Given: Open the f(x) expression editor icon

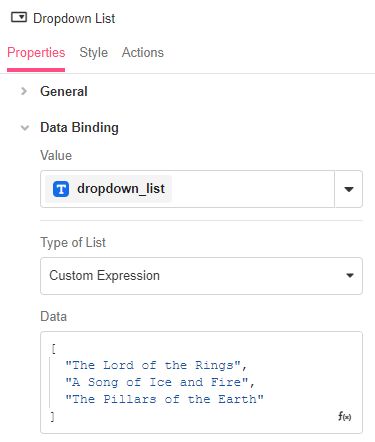Looking at the screenshot, I should [x=345, y=416].
